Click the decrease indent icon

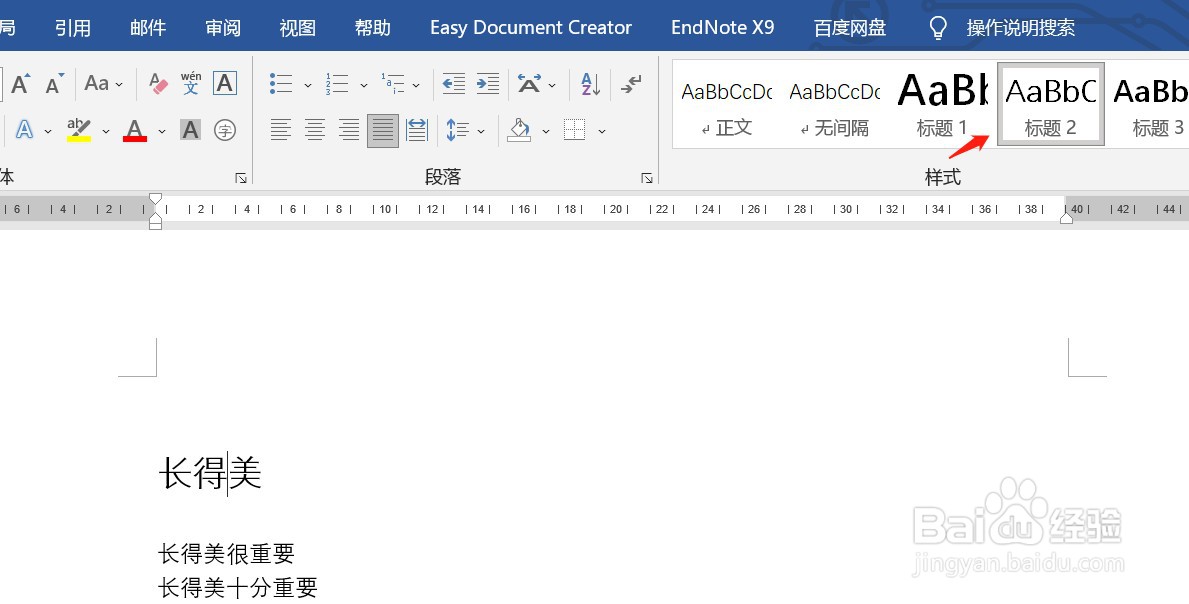pos(453,84)
